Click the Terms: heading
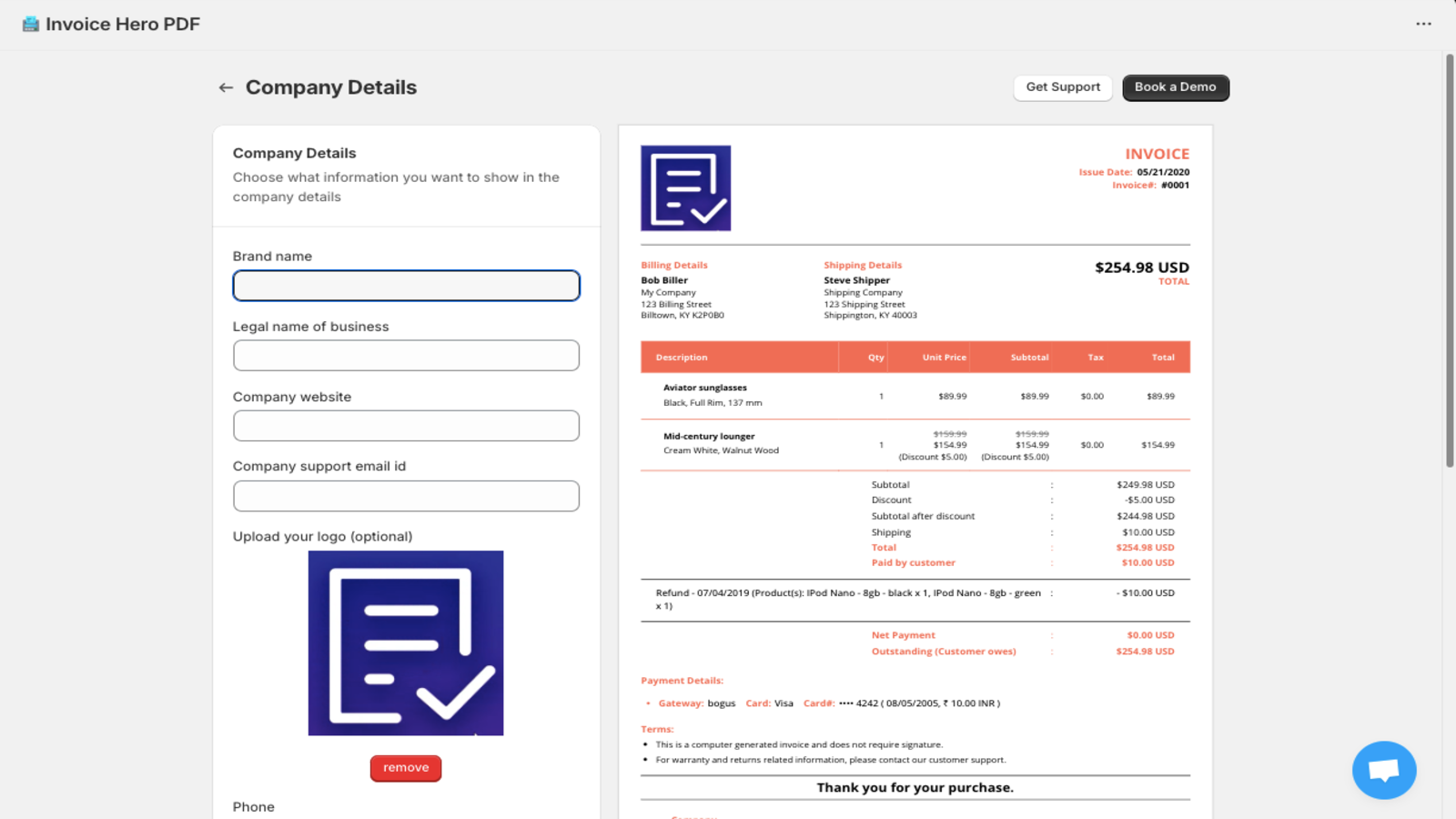This screenshot has width=1456, height=819. pyautogui.click(x=657, y=730)
